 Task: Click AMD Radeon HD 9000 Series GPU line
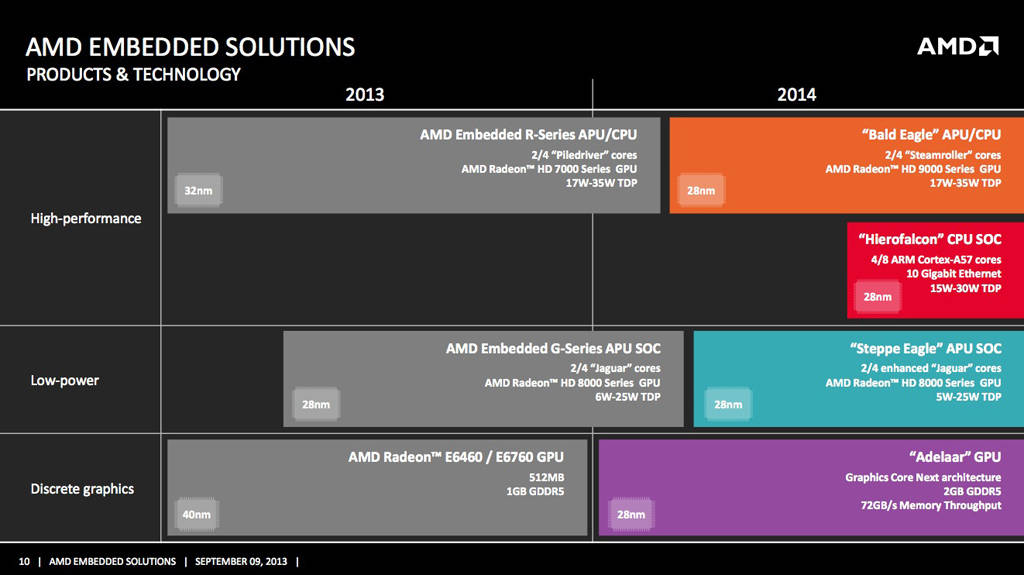[x=913, y=169]
